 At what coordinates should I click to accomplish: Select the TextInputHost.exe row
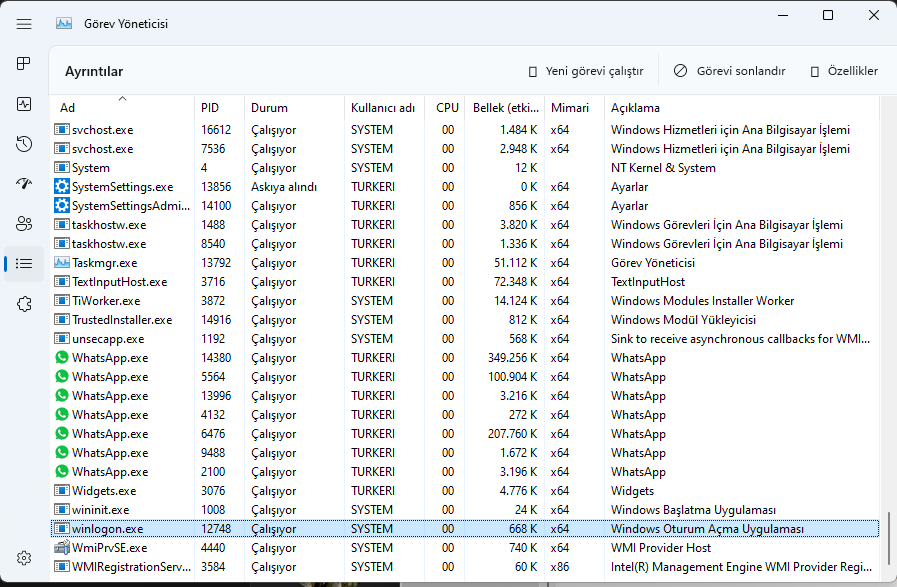[465, 281]
